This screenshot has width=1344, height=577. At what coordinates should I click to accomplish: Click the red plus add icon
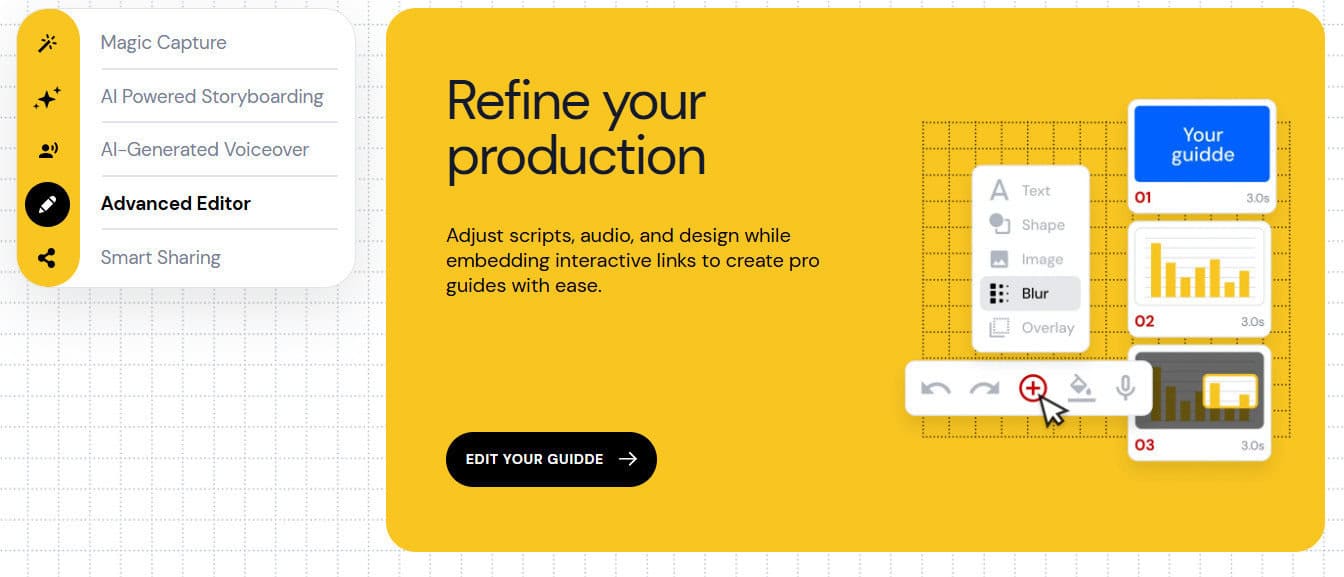click(x=1033, y=387)
